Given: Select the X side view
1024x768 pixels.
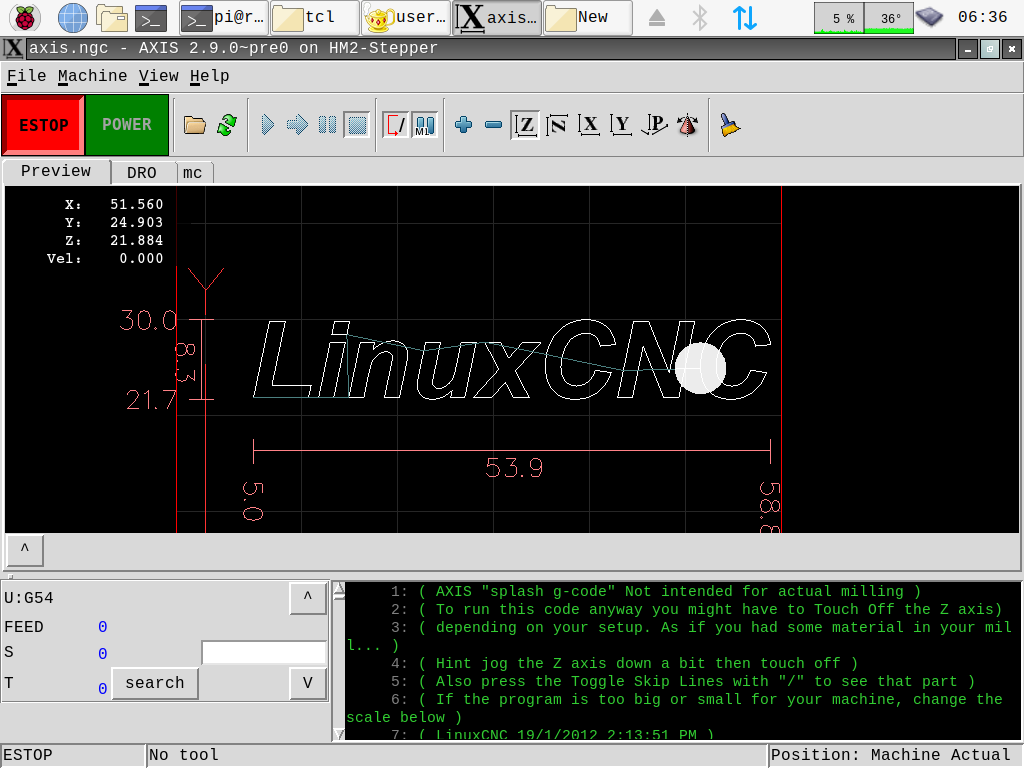Looking at the screenshot, I should click(x=589, y=125).
